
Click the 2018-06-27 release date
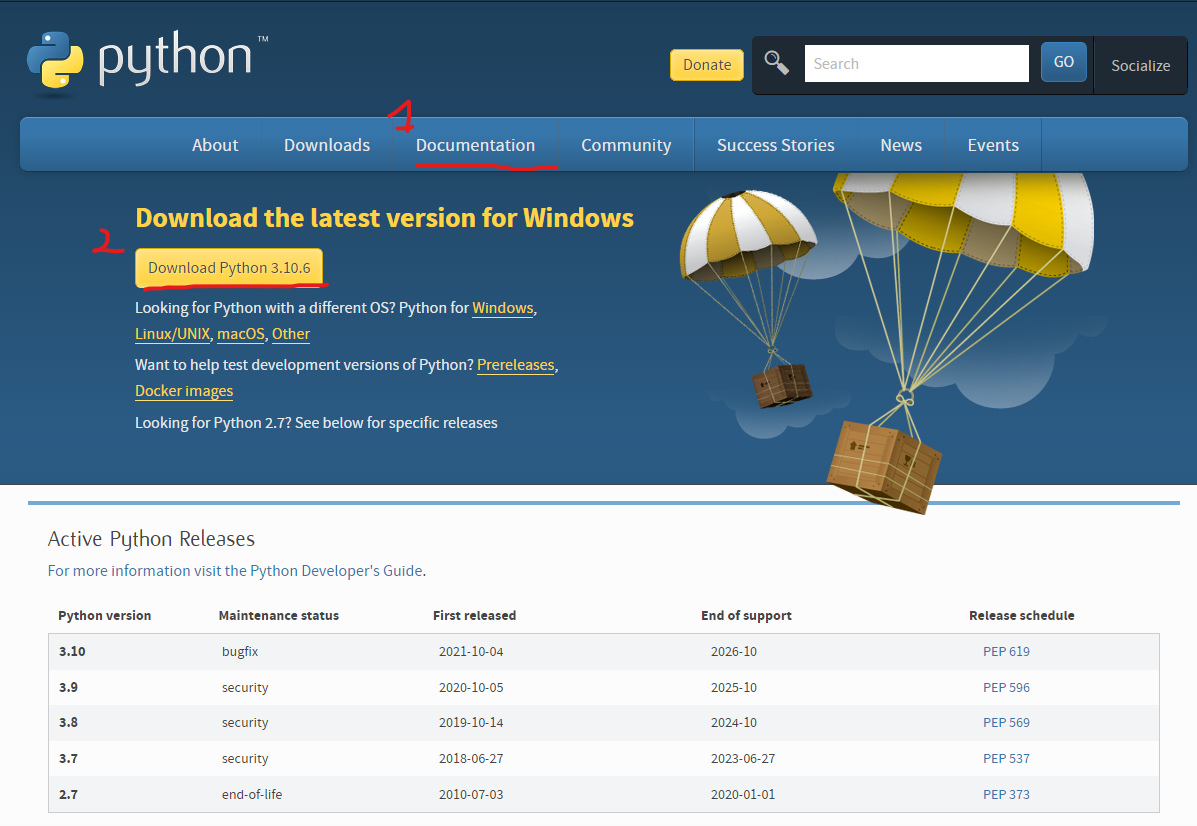point(471,758)
